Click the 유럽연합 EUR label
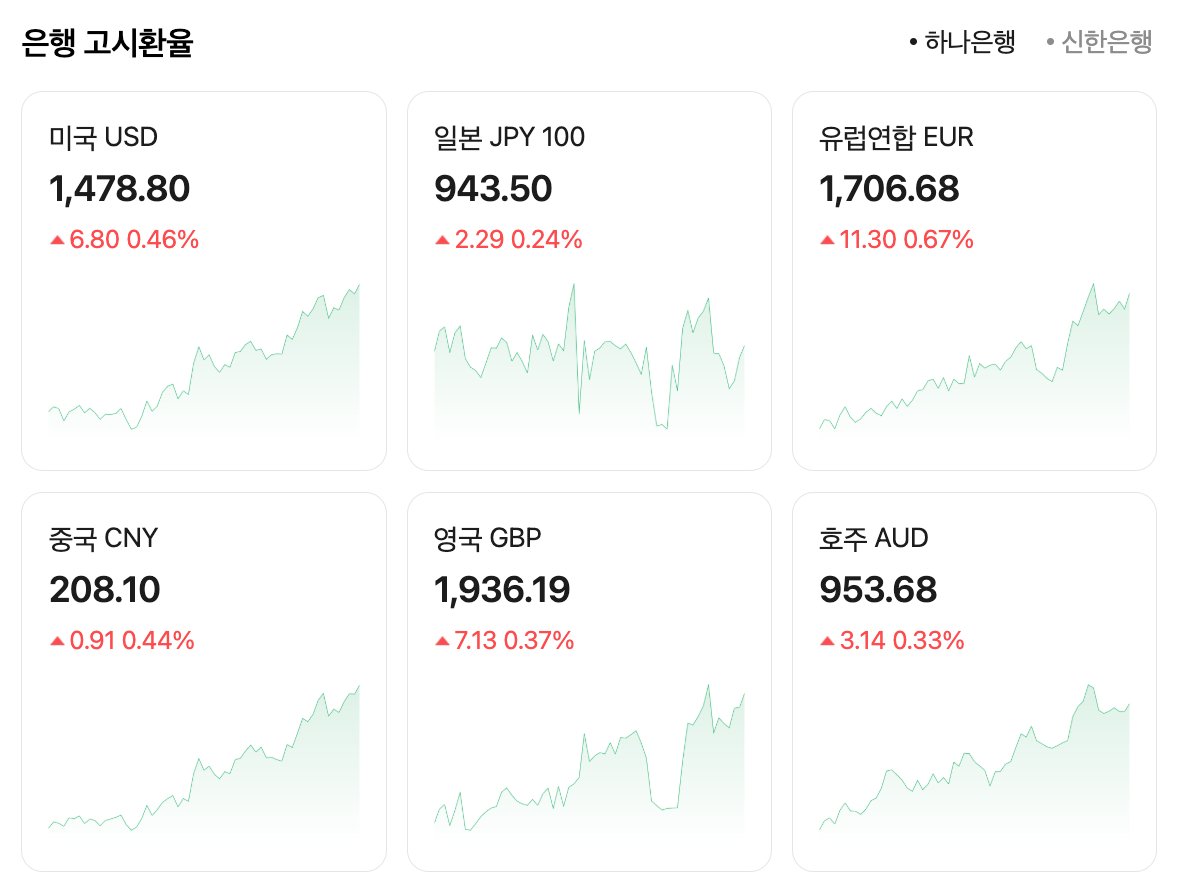 tap(895, 137)
